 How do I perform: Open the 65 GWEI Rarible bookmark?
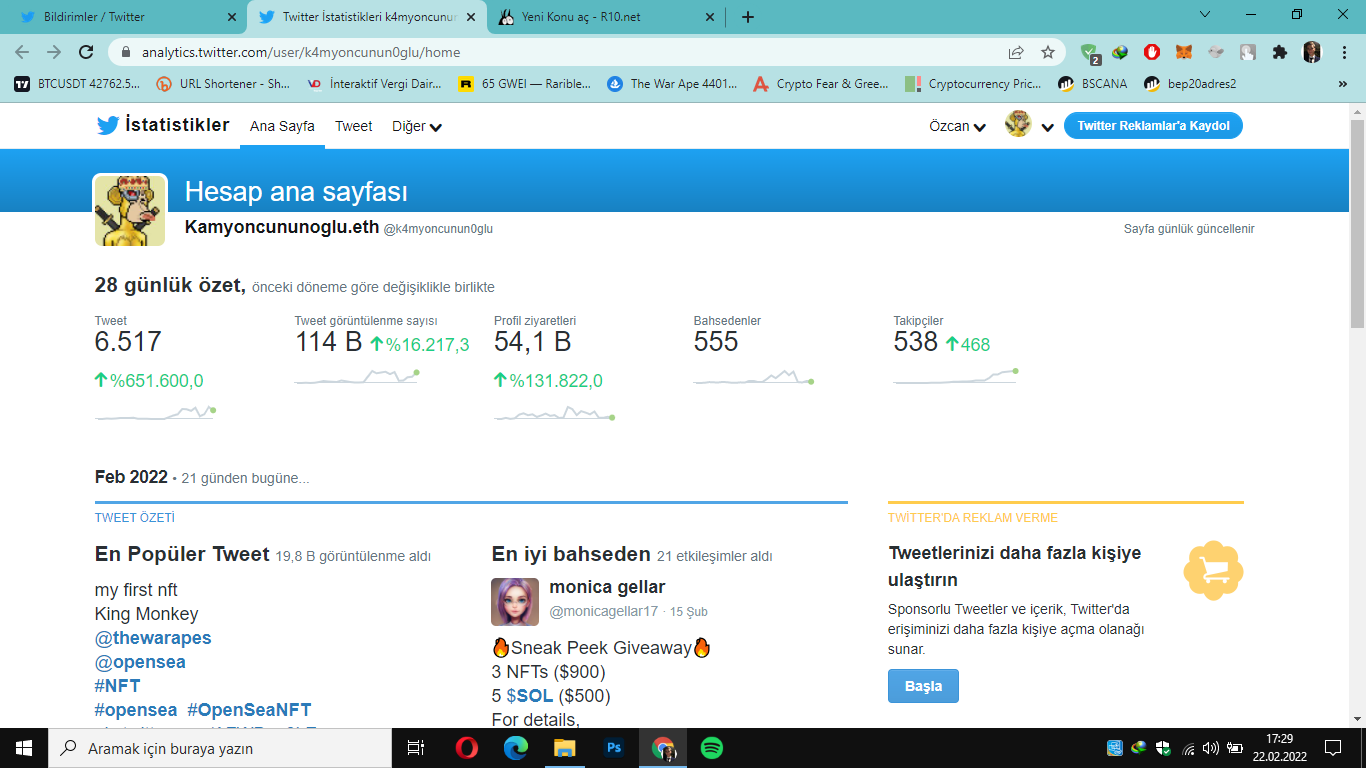[524, 84]
